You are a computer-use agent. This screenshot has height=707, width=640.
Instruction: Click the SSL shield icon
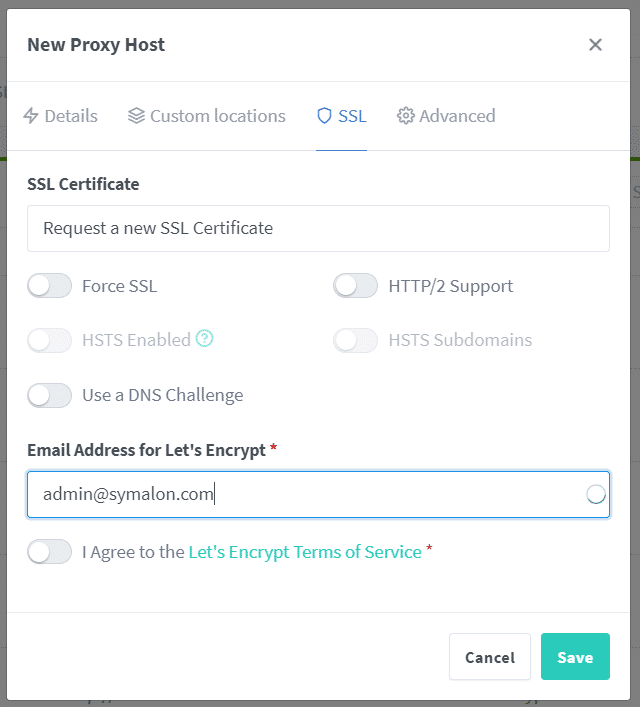pyautogui.click(x=324, y=116)
